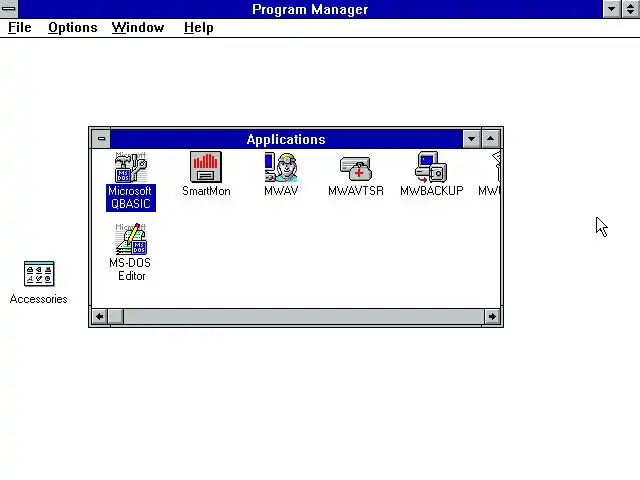The width and height of the screenshot is (640, 480).
Task: Select the MWAVTSR icon
Action: tap(356, 169)
